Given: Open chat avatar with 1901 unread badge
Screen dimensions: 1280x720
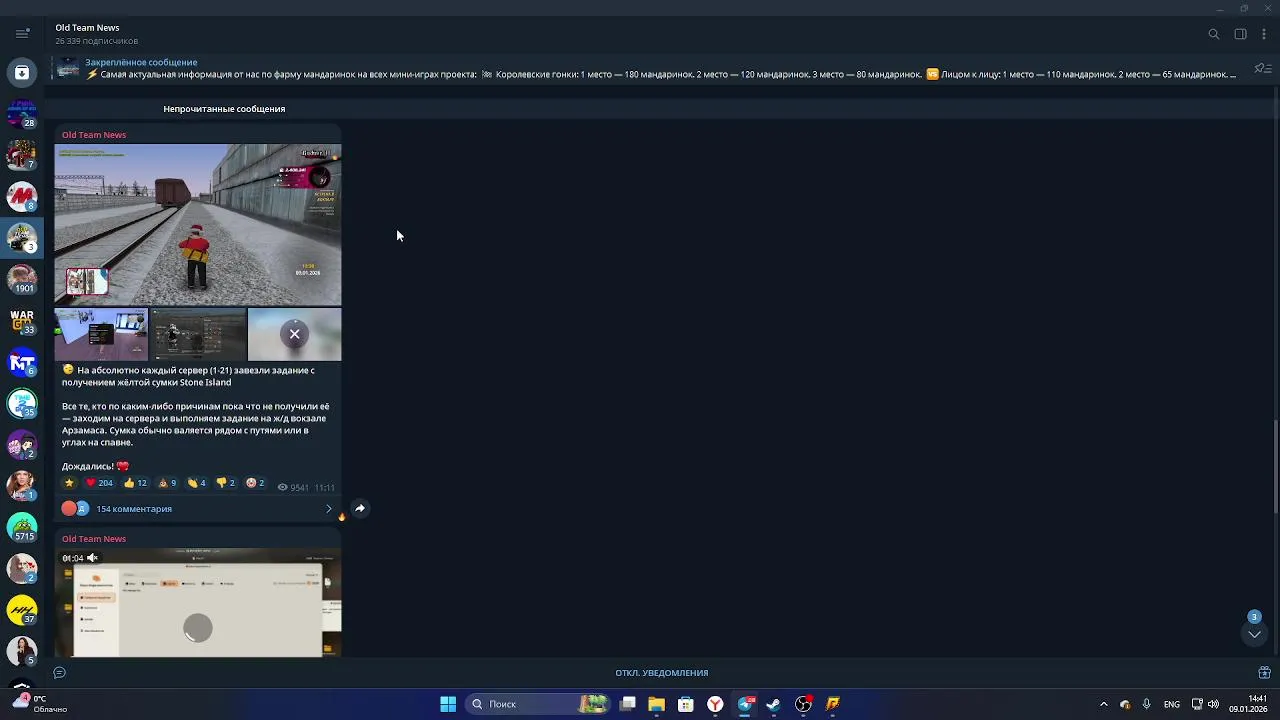Looking at the screenshot, I should pos(22,279).
